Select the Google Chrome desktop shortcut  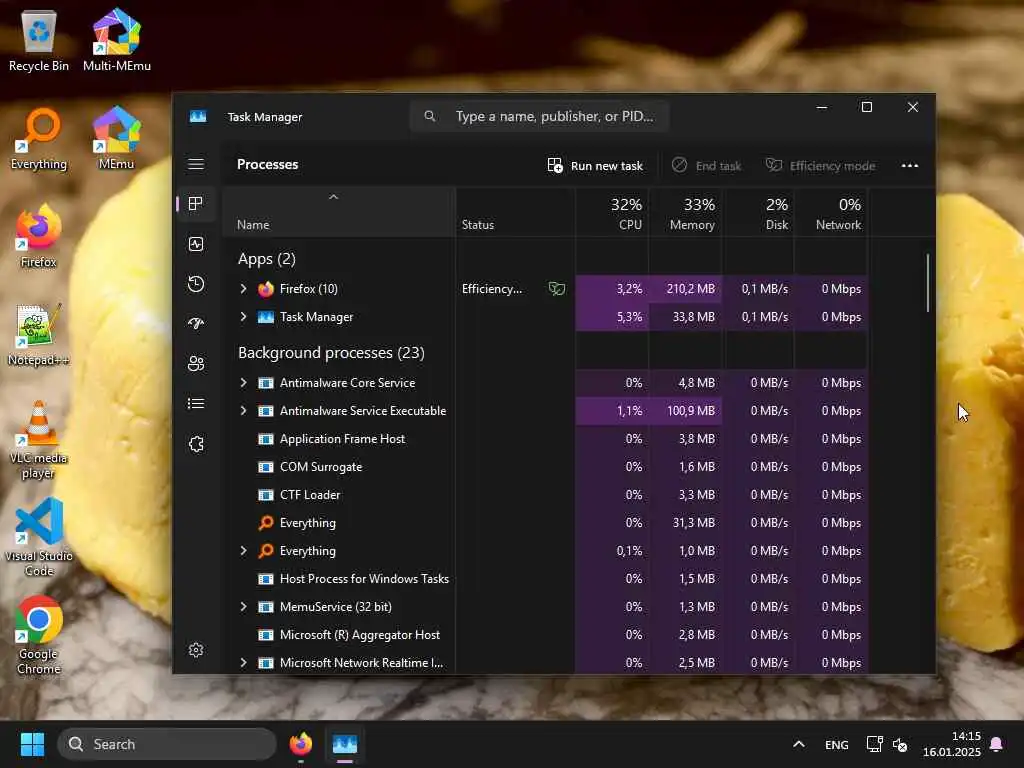(x=39, y=635)
